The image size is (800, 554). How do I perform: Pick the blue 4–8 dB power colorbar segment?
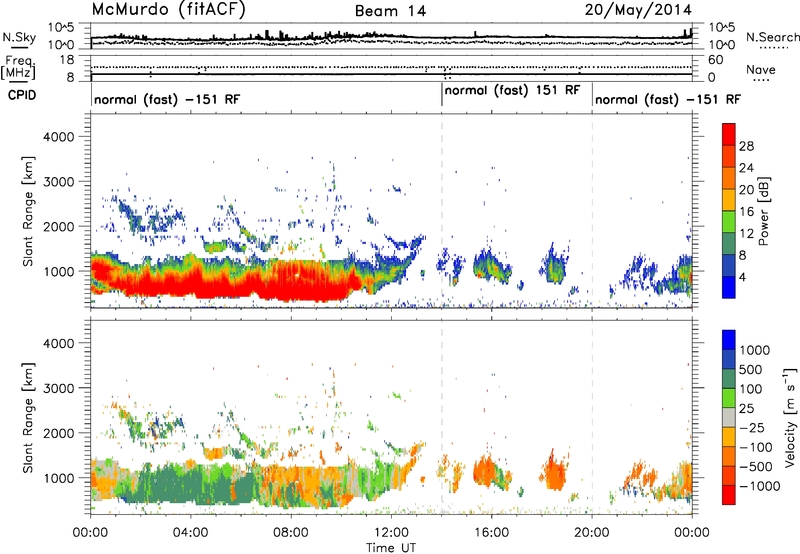click(729, 266)
